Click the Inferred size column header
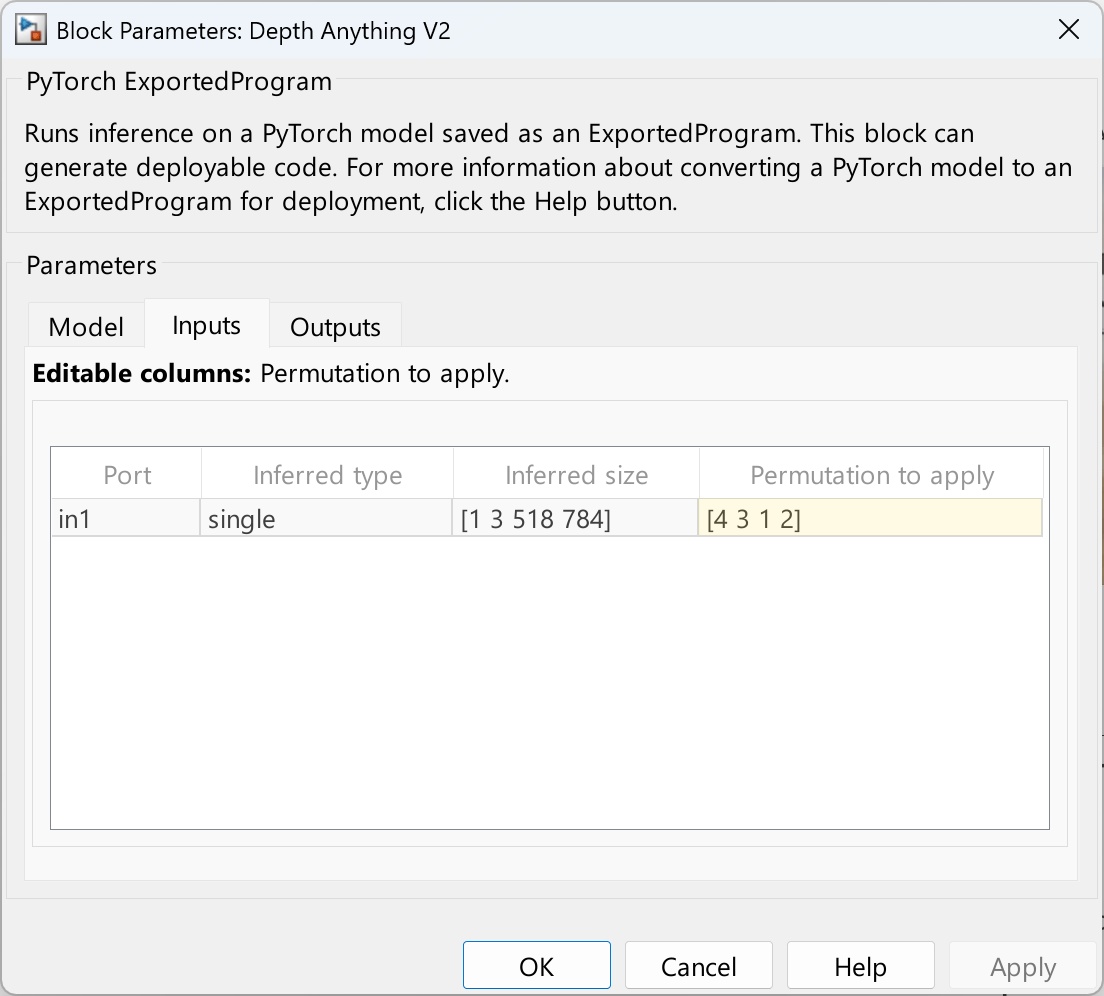The width and height of the screenshot is (1104, 996). point(576,475)
